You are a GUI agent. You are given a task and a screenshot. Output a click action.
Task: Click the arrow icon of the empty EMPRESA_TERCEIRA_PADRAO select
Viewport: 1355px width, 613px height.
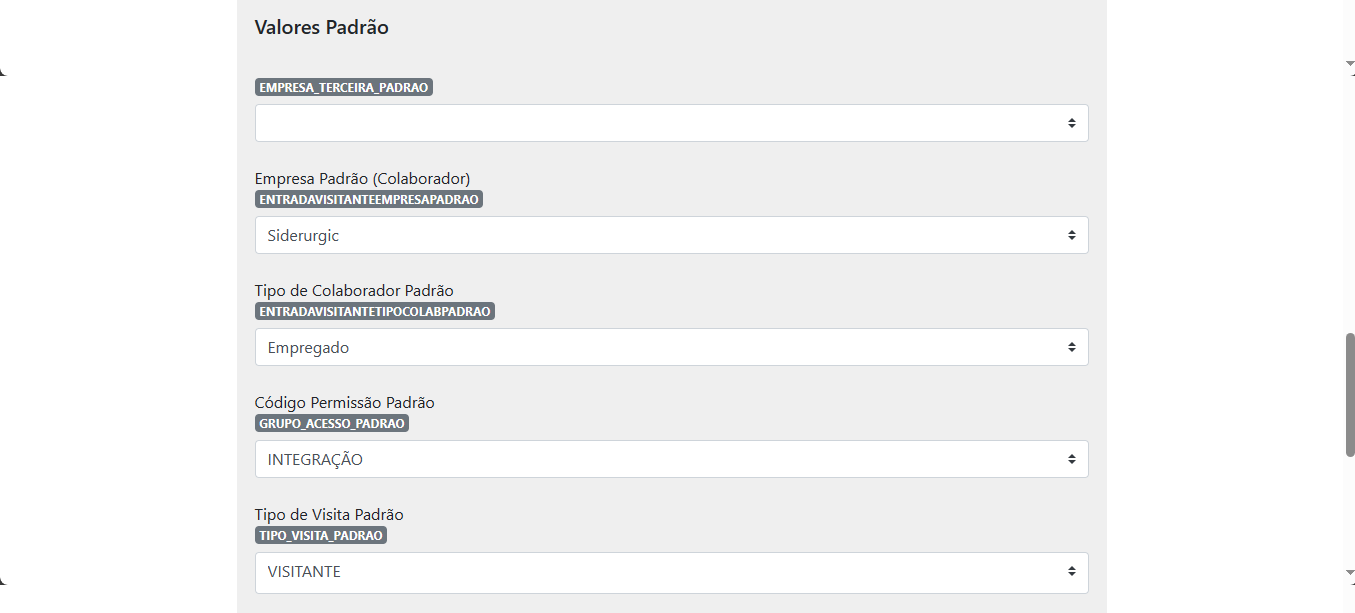(1071, 123)
